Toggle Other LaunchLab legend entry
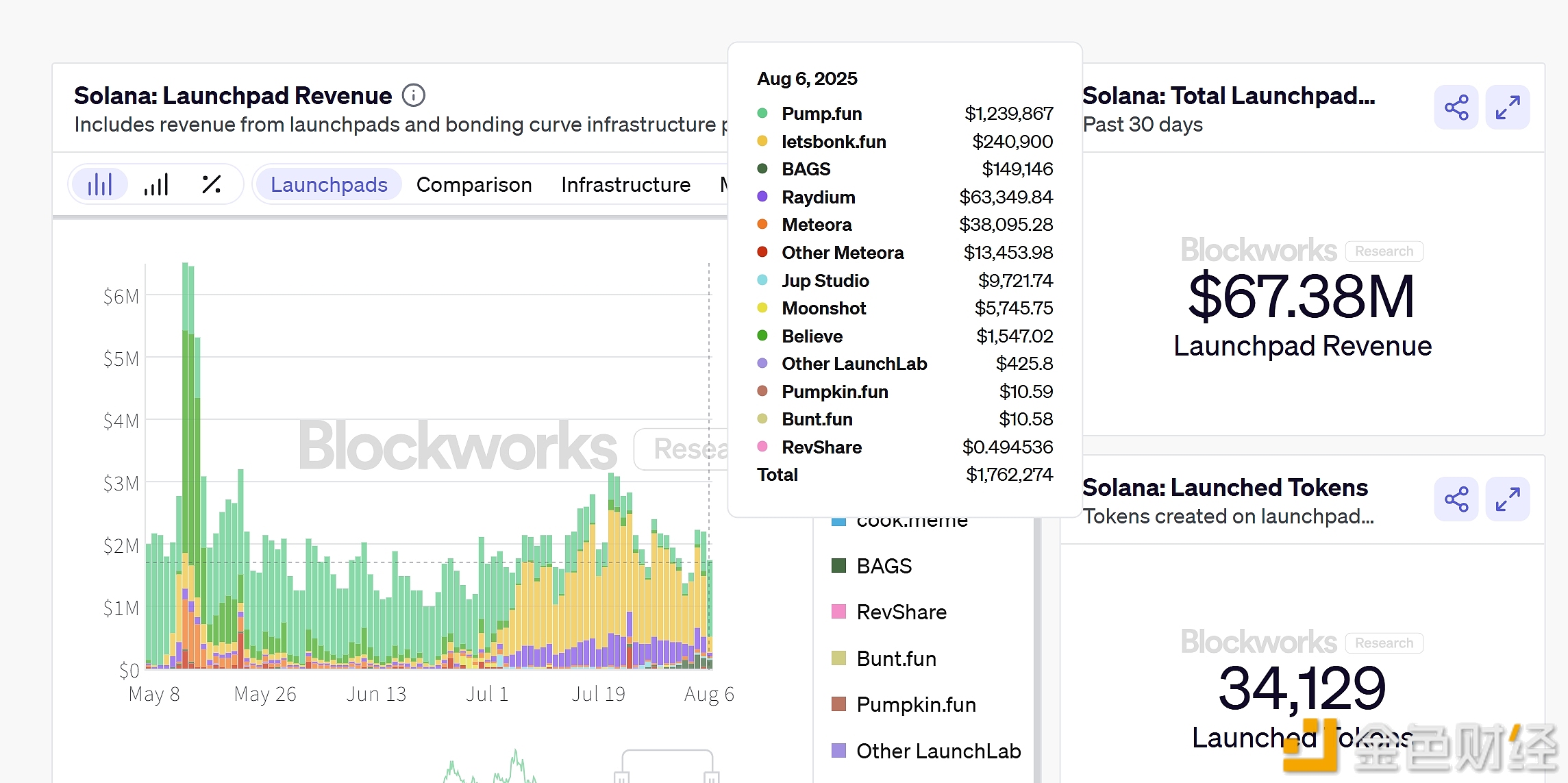The height and width of the screenshot is (783, 1568). coord(938,751)
